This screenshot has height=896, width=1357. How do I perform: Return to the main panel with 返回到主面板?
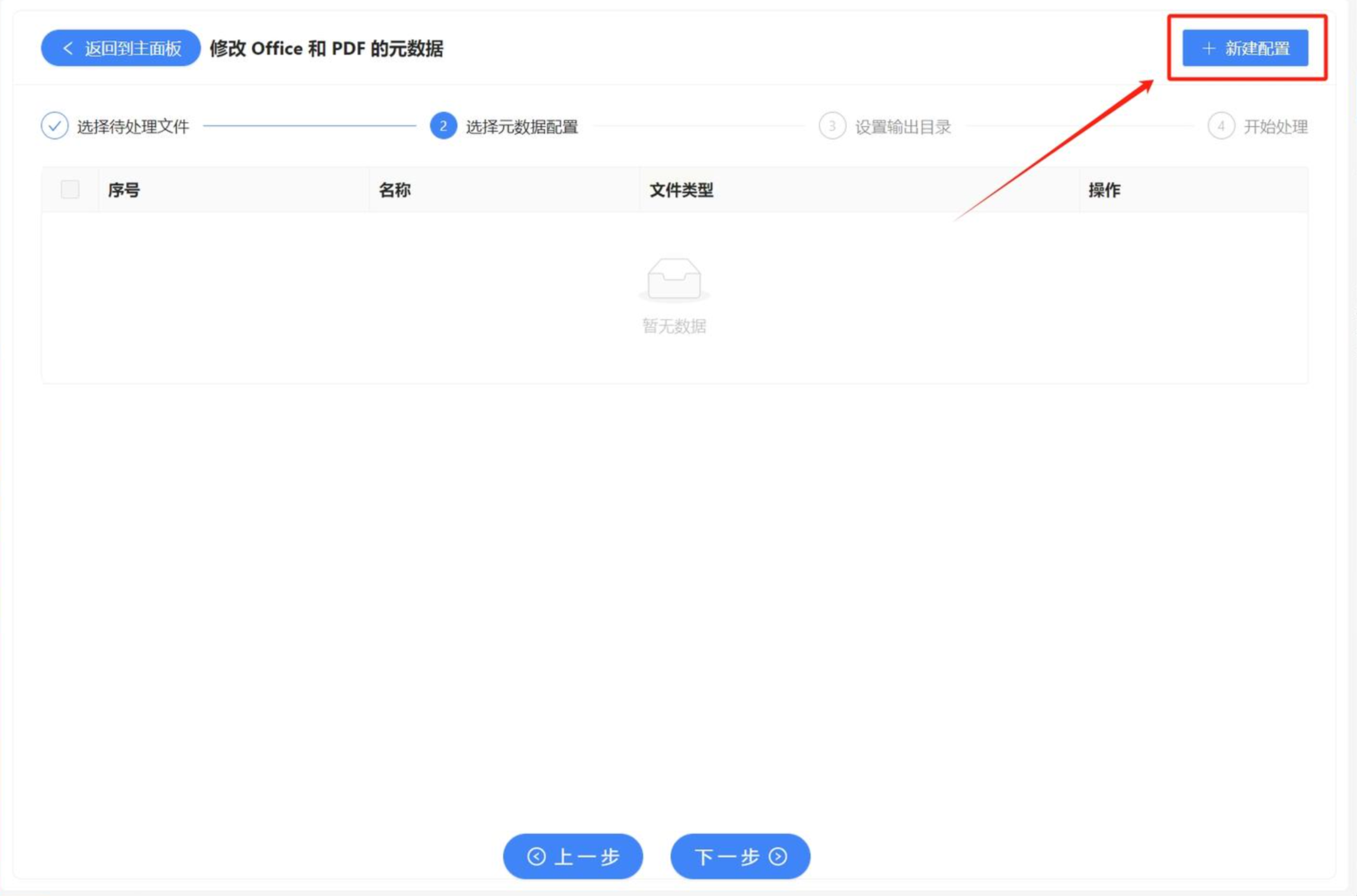(121, 49)
